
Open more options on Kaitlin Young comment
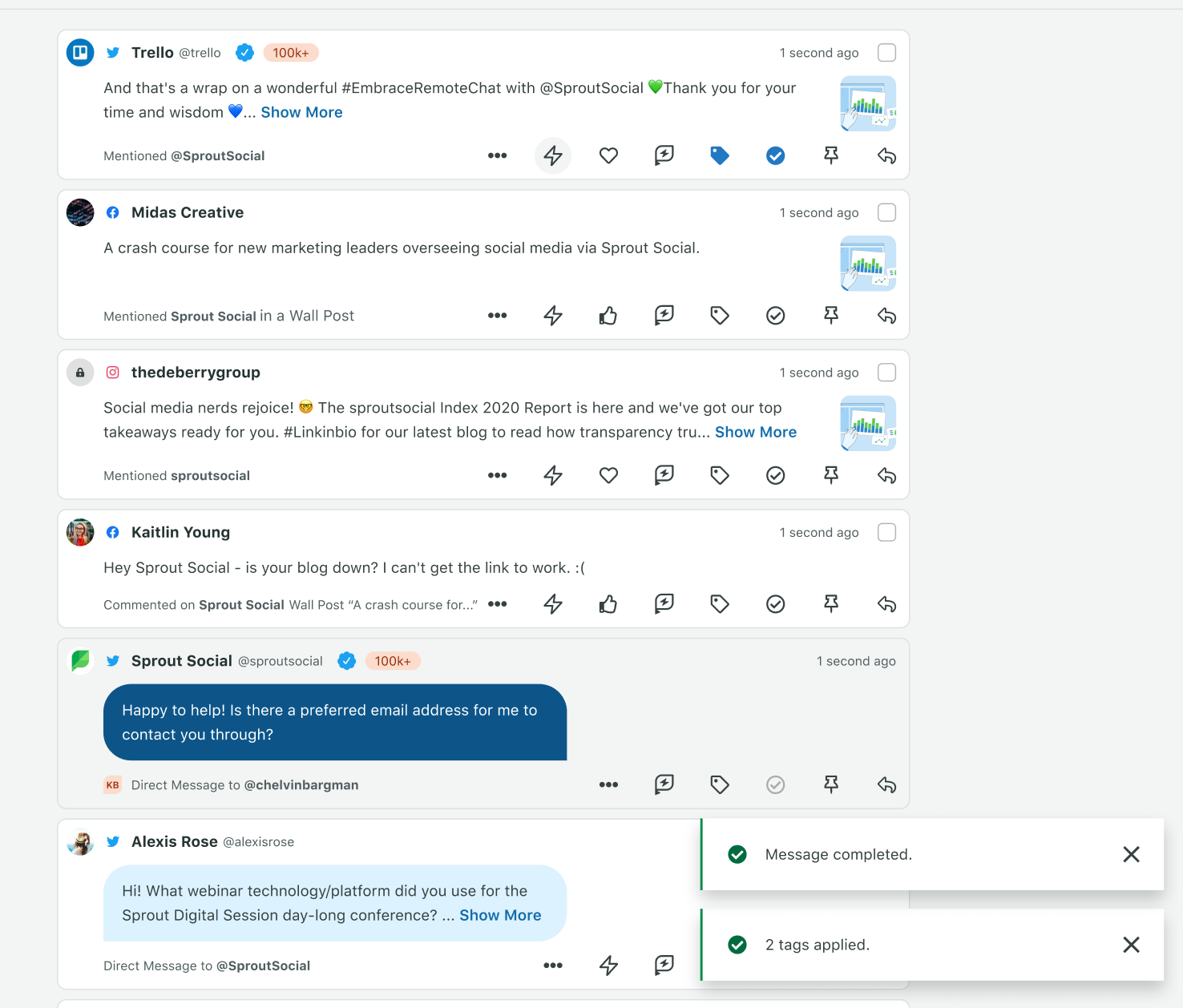(497, 604)
